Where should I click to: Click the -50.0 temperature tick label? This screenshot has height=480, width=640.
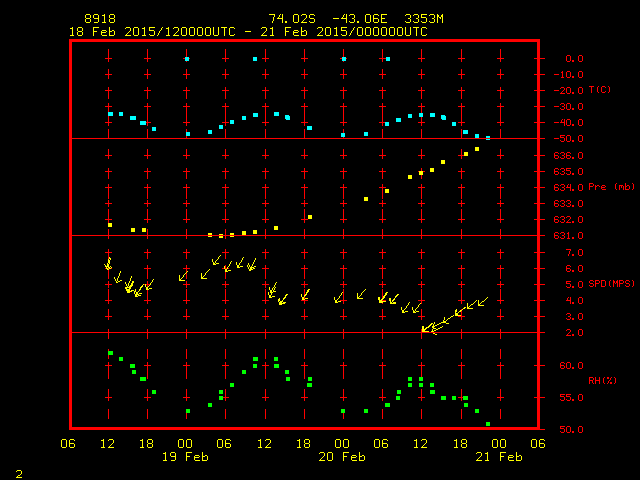569,139
